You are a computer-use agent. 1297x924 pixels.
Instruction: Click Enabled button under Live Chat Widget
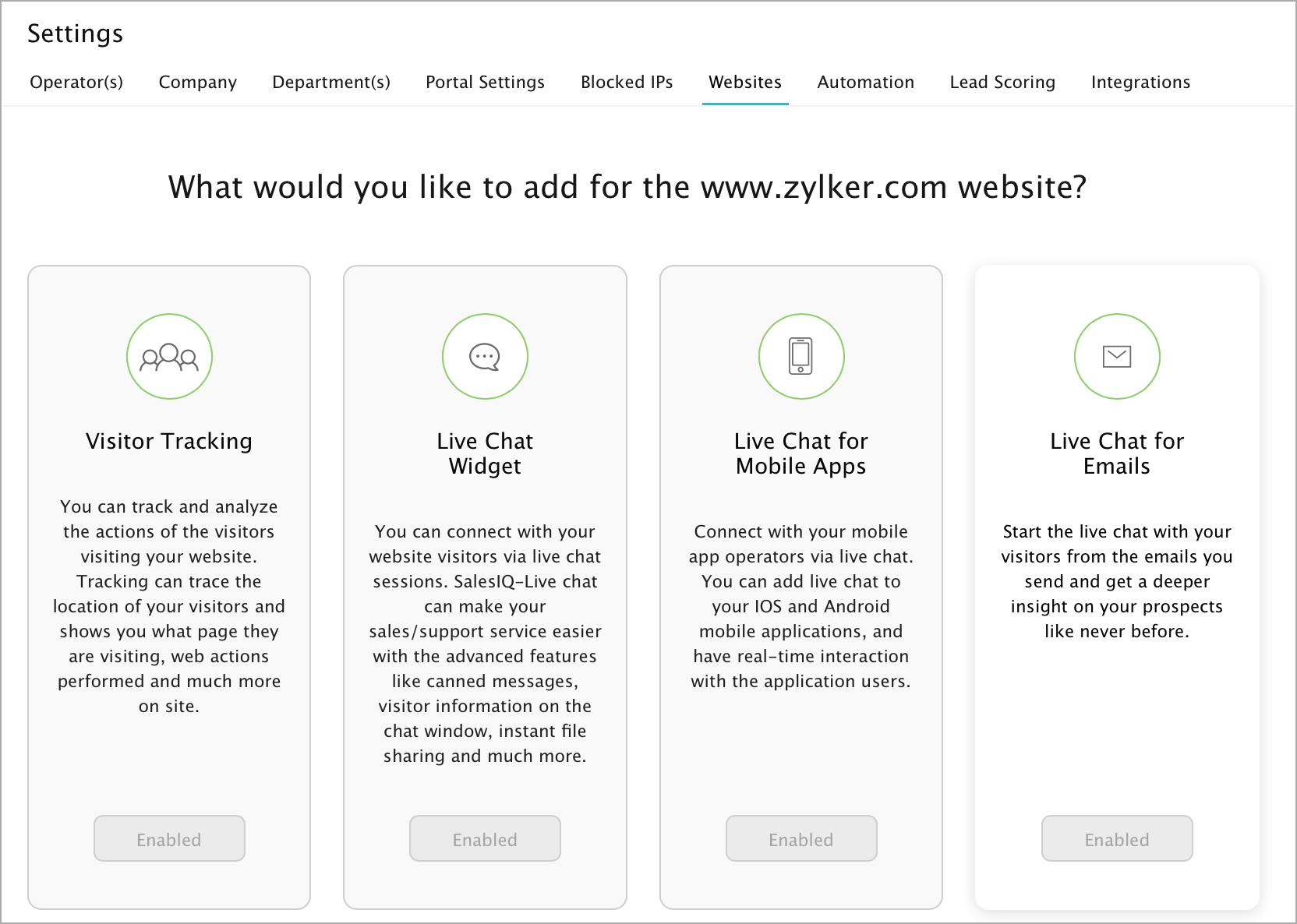[x=485, y=838]
